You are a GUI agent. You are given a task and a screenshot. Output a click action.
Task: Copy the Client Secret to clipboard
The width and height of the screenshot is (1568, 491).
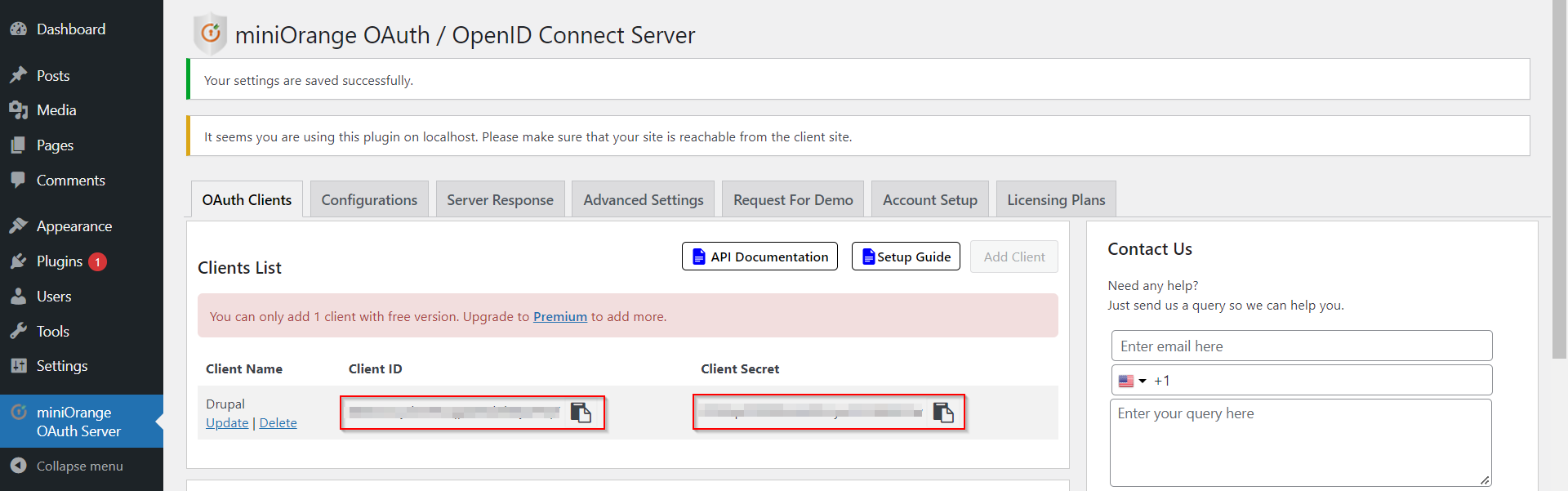coord(943,413)
